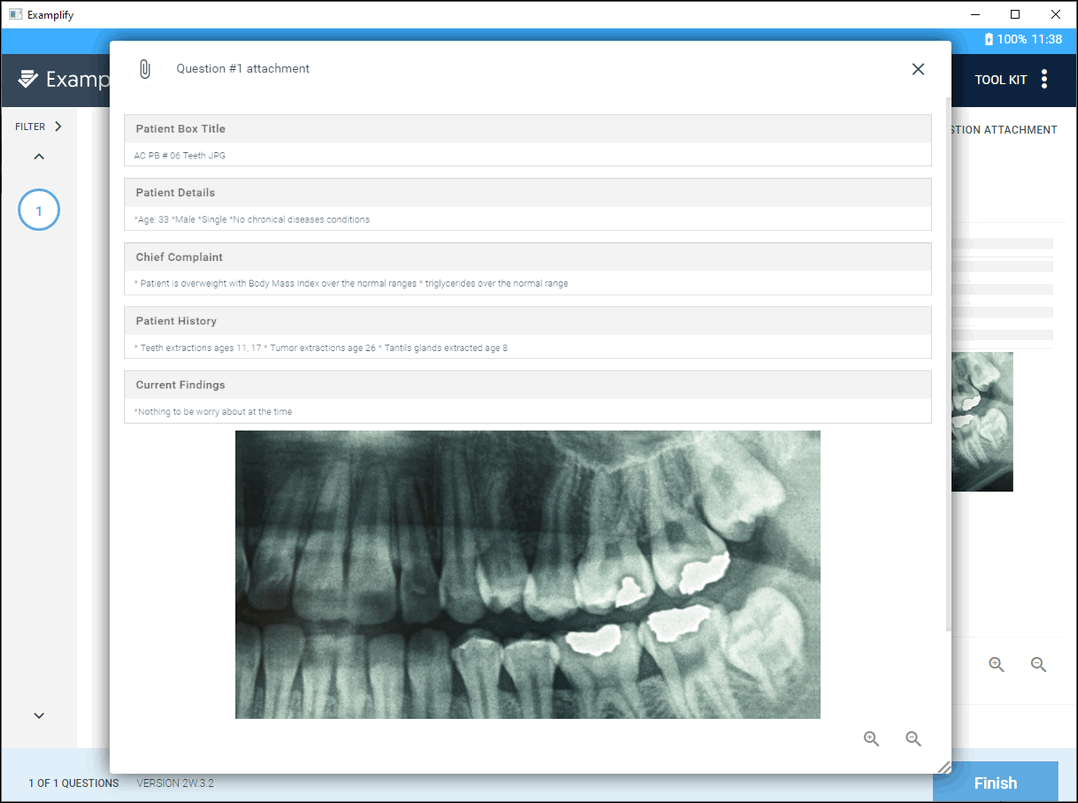
Task: Go to next question with down chevron
Action: [x=39, y=715]
